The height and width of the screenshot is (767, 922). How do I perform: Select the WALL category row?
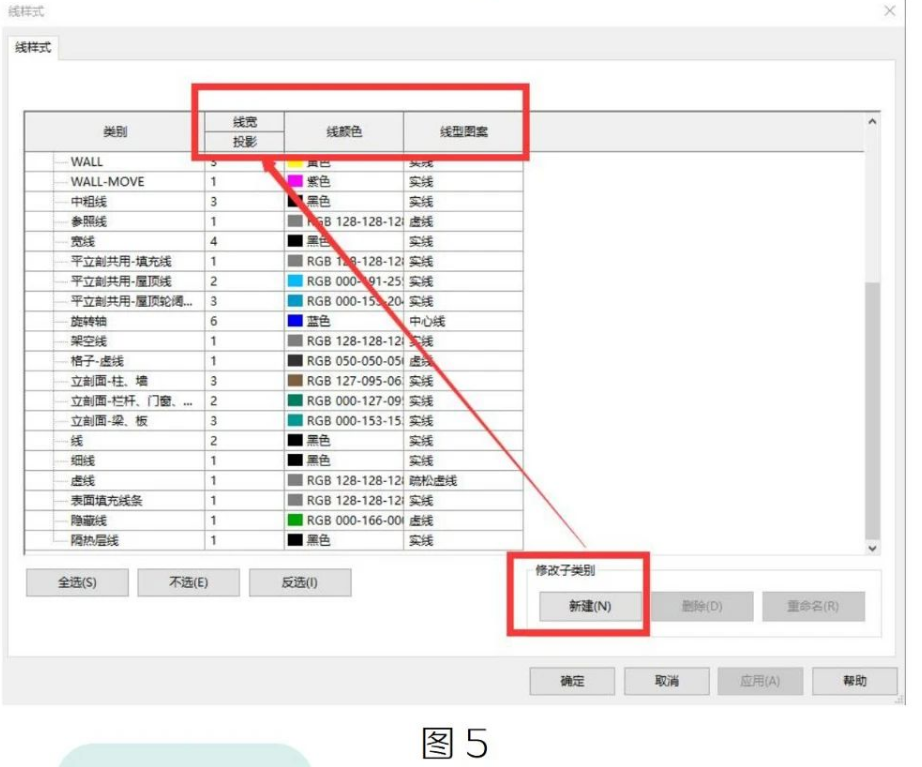tap(86, 162)
